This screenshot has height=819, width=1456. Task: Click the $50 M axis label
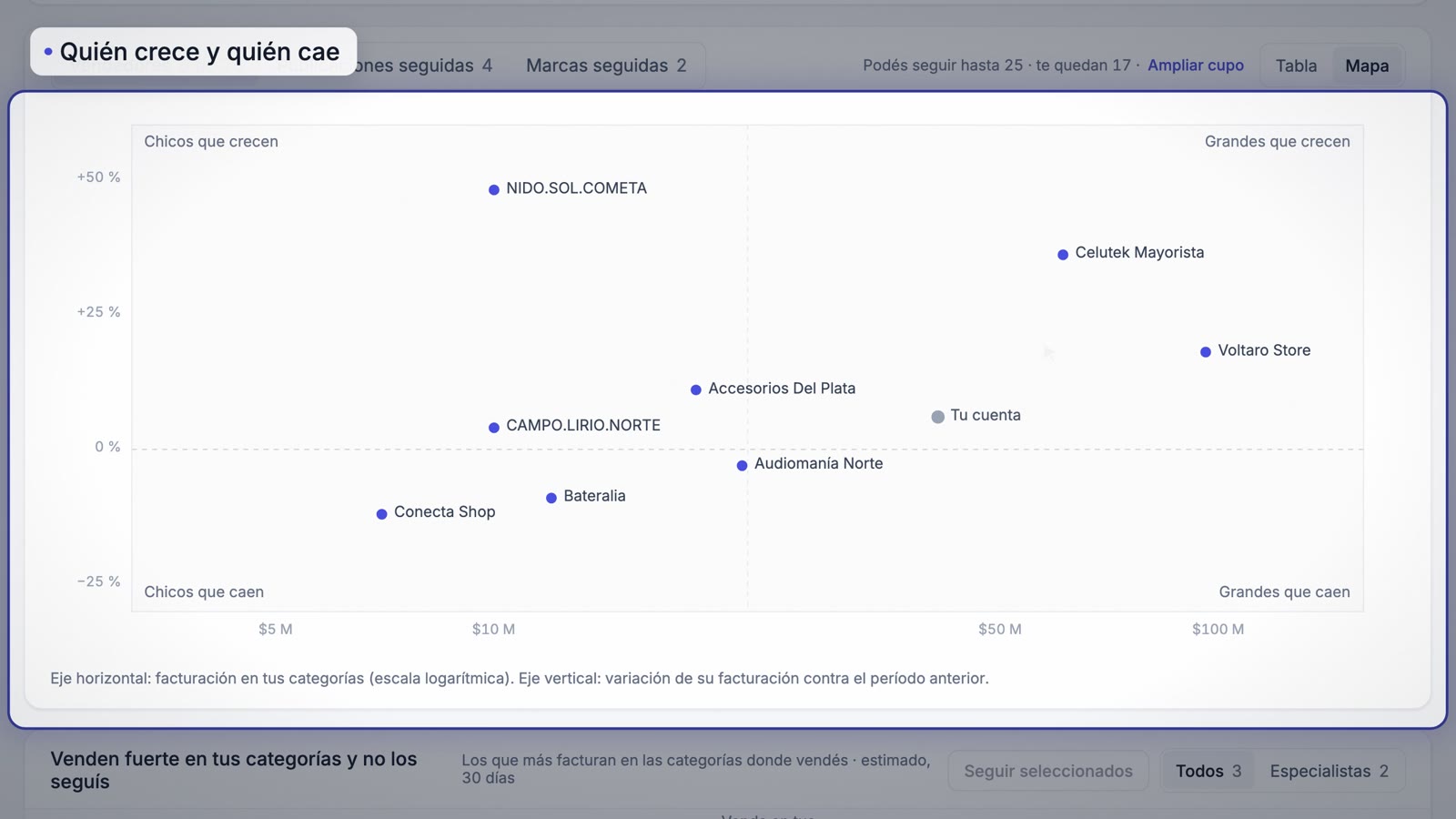999,629
